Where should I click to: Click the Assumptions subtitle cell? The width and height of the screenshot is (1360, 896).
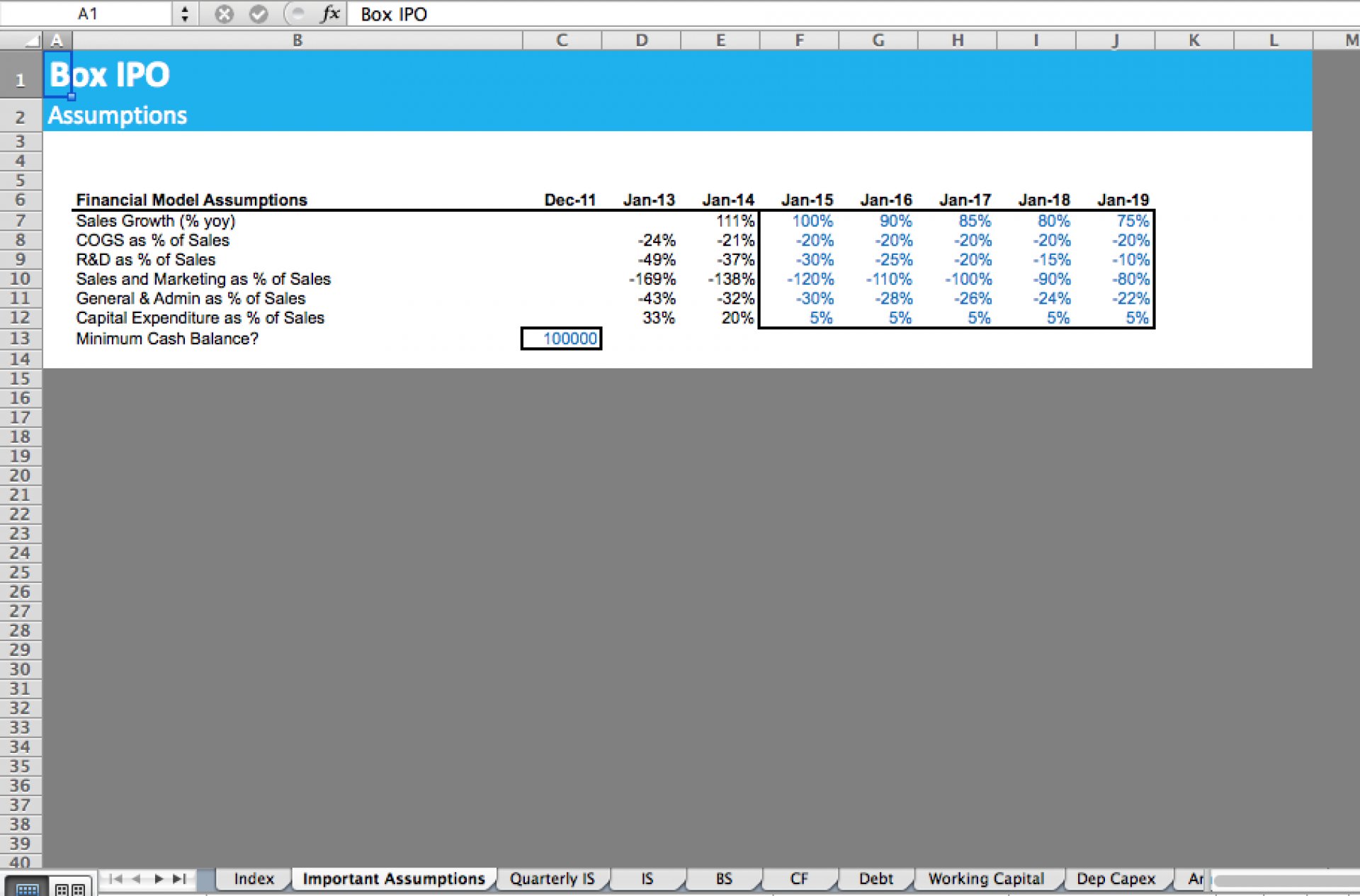coord(118,115)
